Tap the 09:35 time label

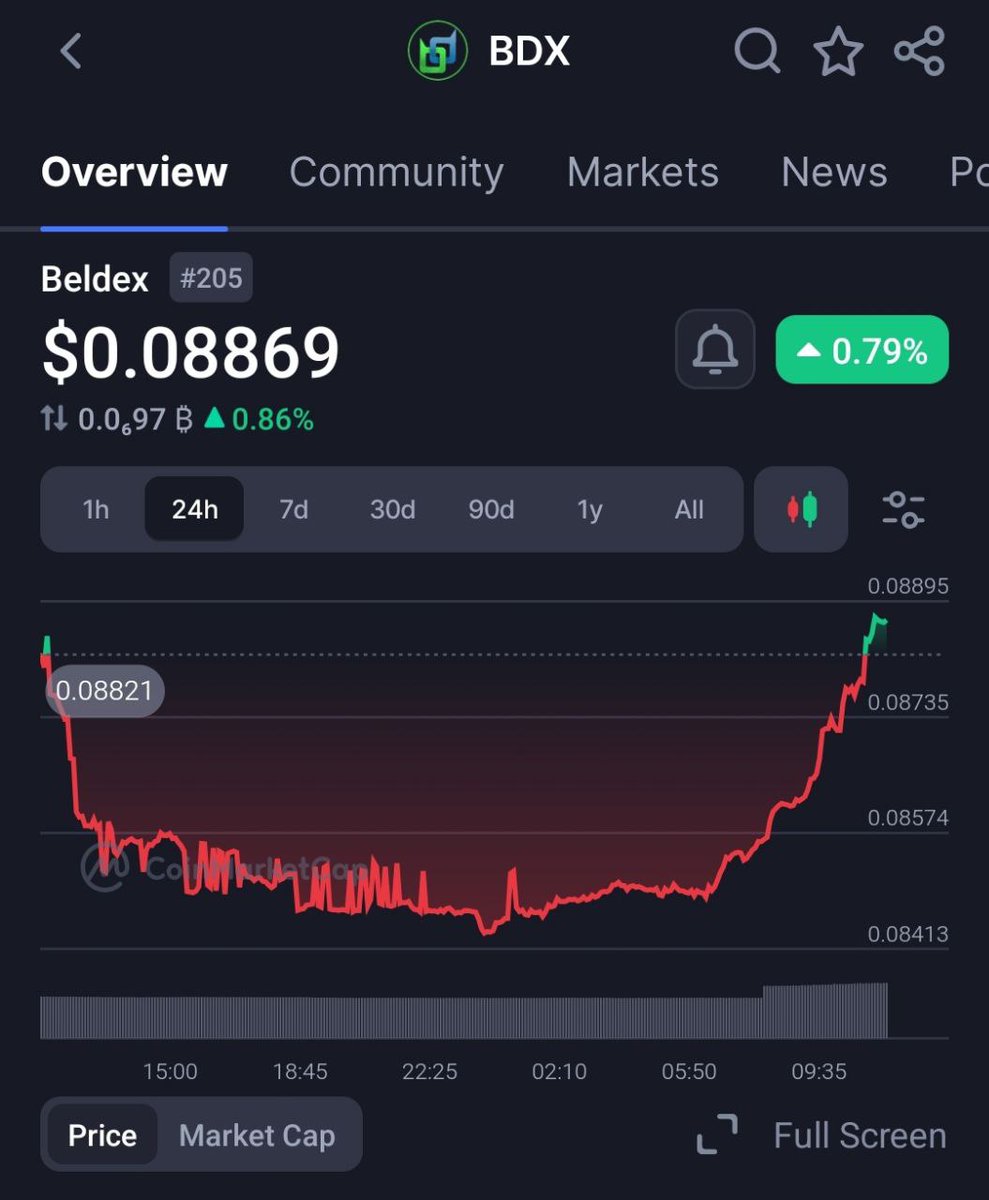(819, 1071)
